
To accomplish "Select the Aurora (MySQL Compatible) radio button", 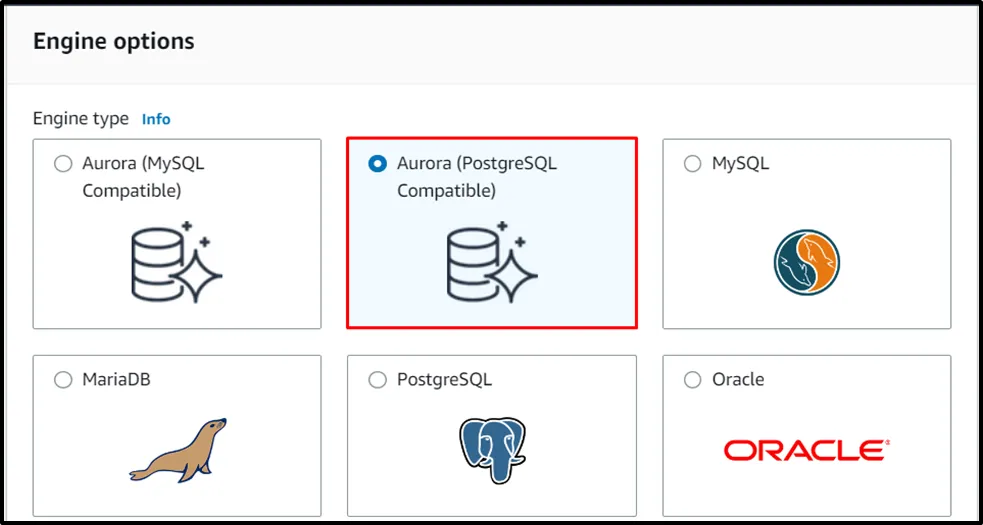I will tap(63, 164).
